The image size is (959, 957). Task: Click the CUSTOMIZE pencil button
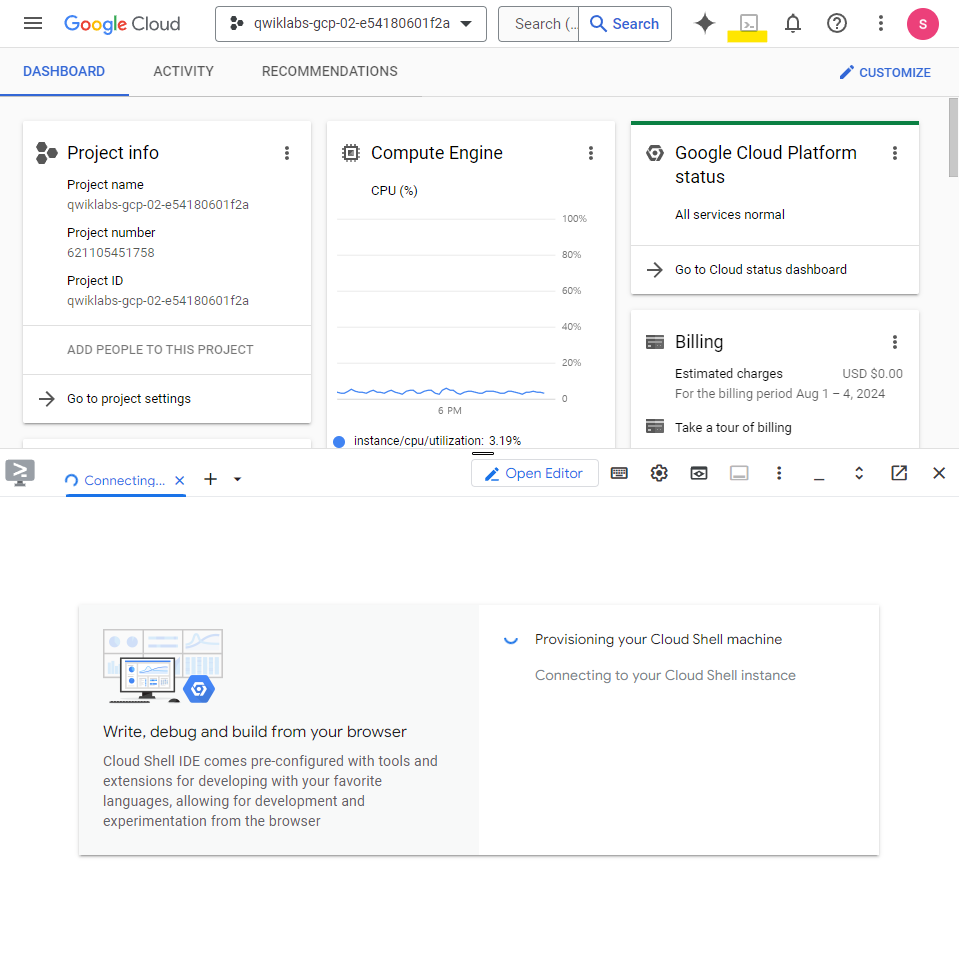885,73
